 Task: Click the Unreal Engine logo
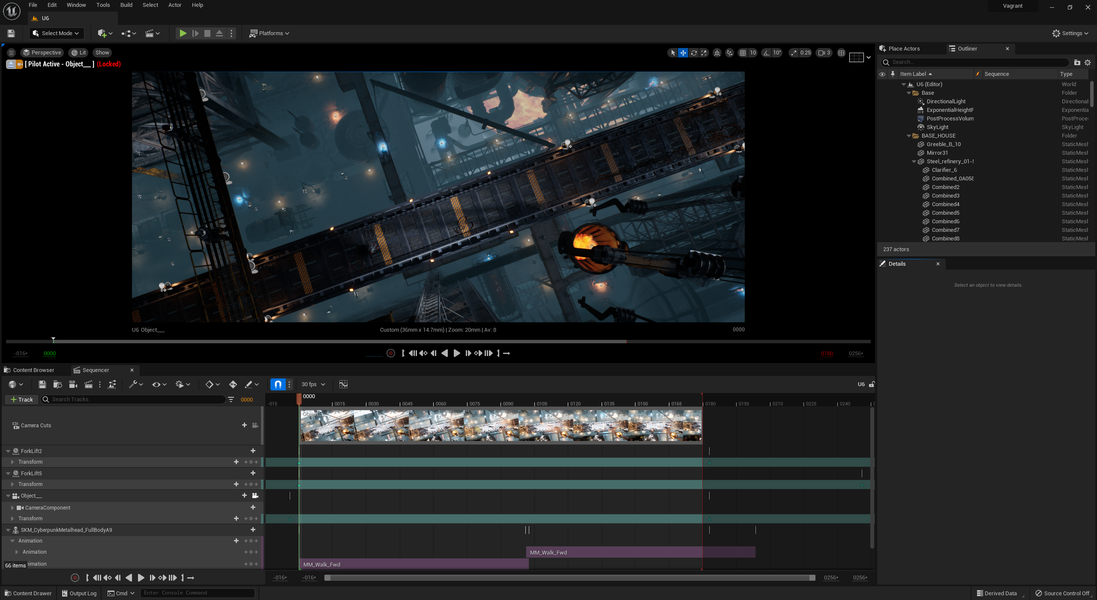coord(11,11)
